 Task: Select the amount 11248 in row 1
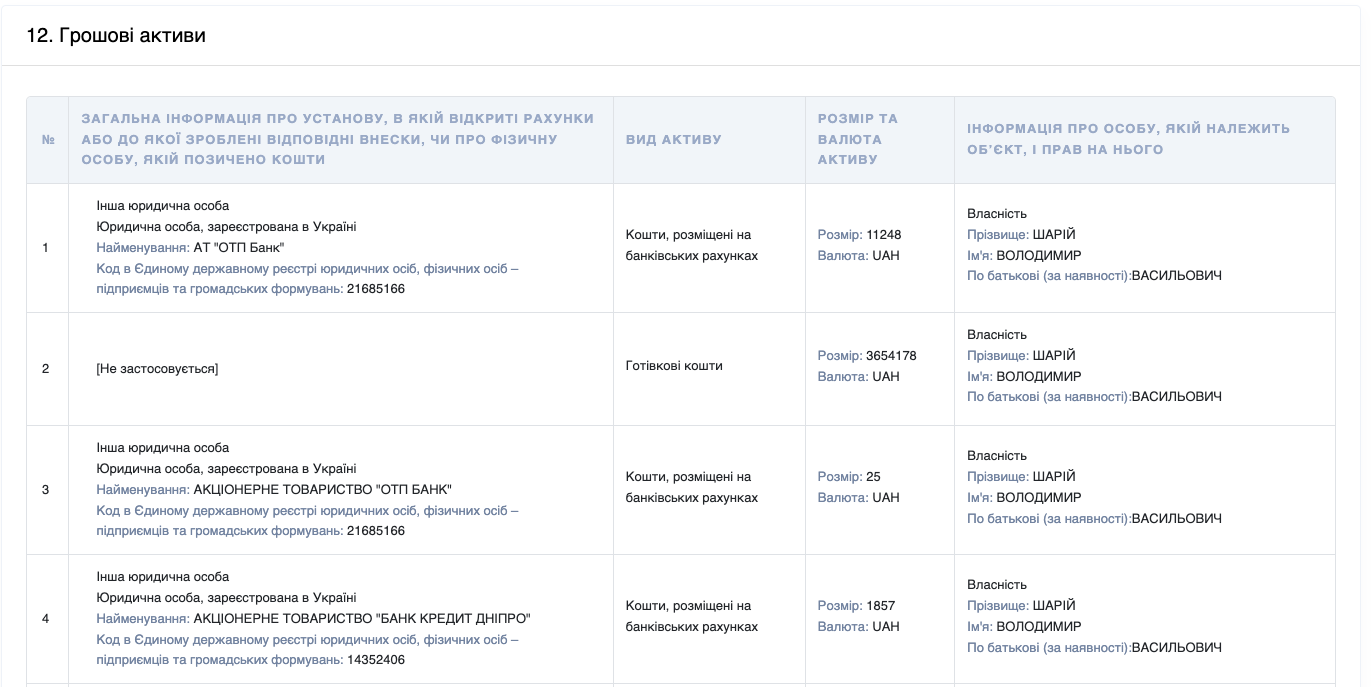click(884, 235)
